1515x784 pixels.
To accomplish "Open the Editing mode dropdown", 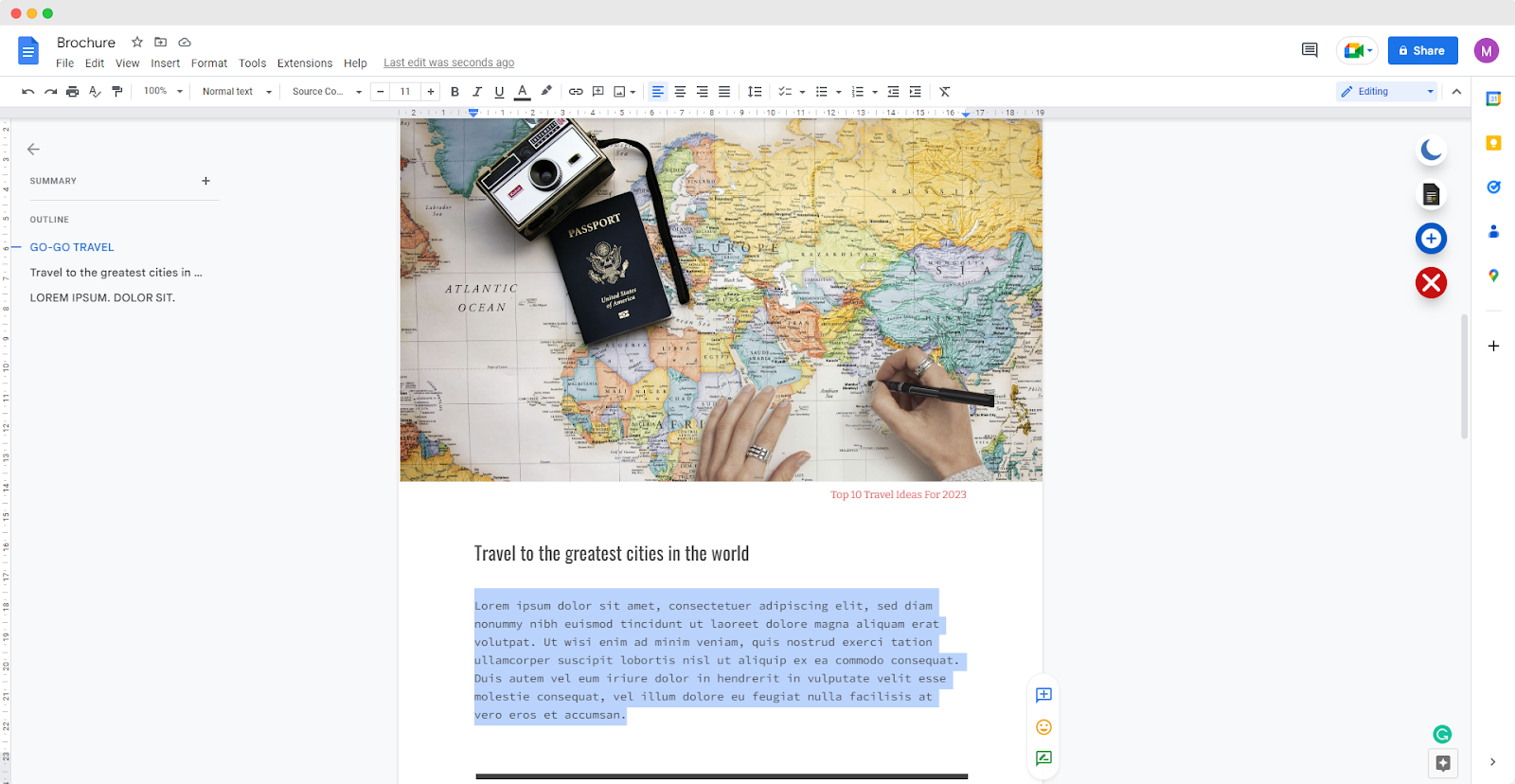I will point(1387,92).
